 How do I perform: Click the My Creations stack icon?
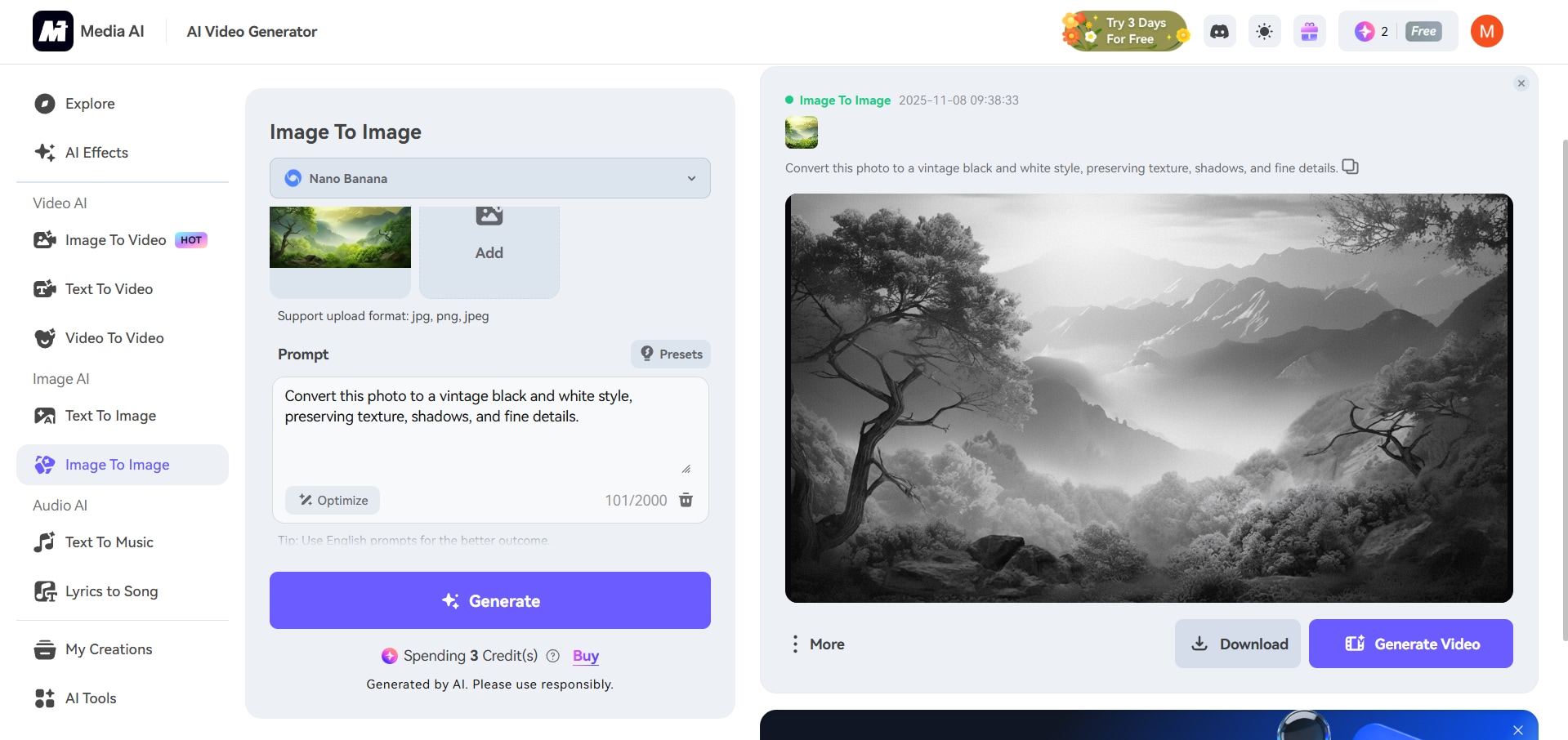(45, 649)
